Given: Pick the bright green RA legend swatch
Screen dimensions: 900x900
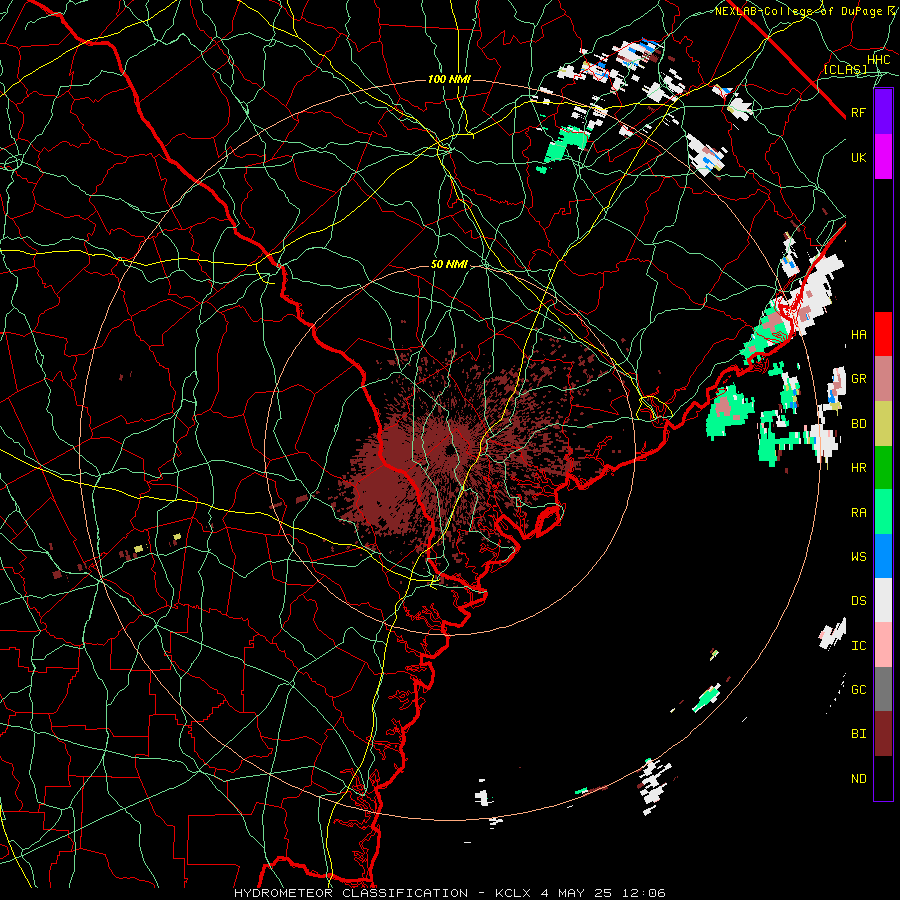Looking at the screenshot, I should tap(883, 512).
